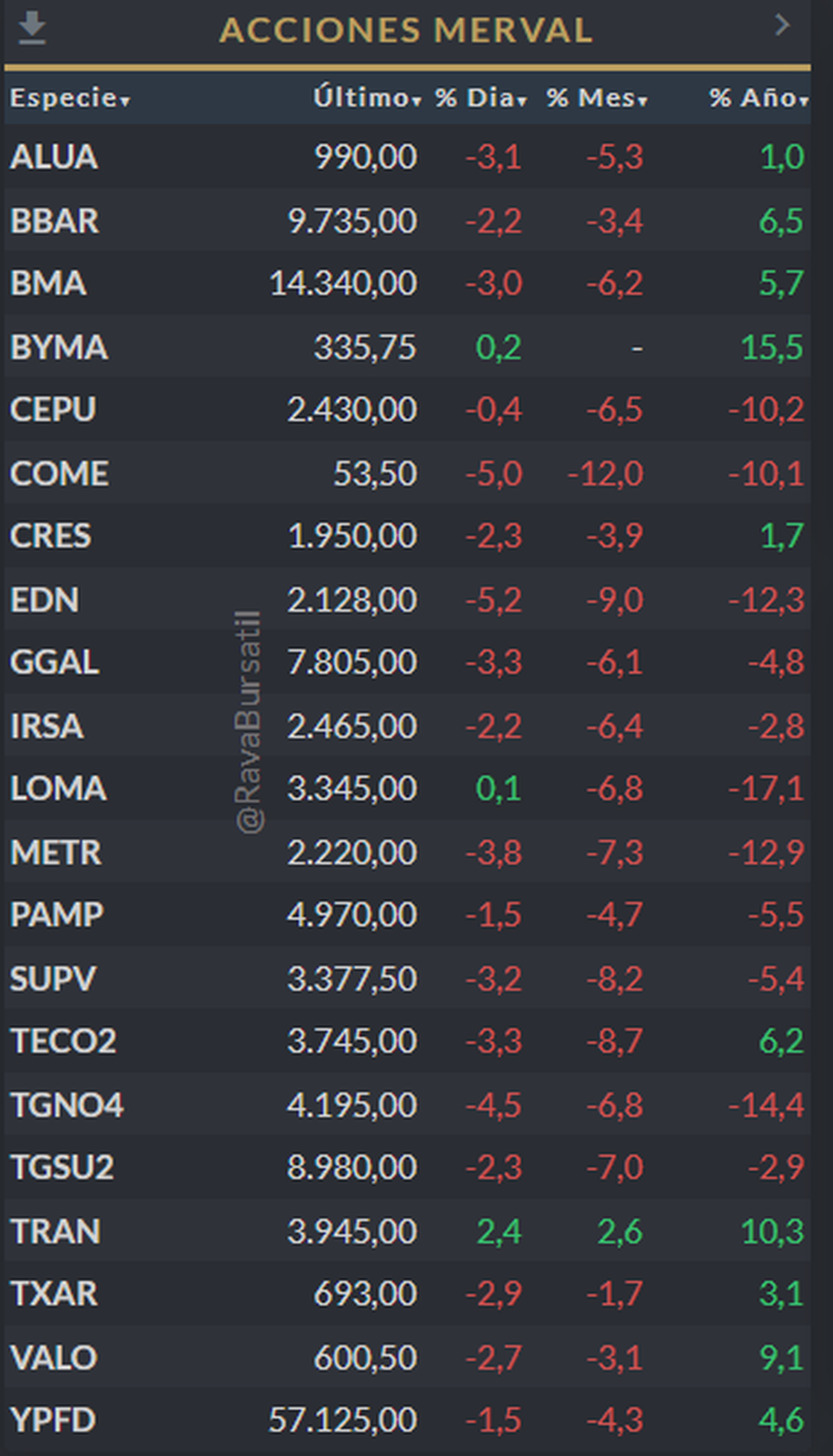
Task: Sort by the % Mes column header
Action: (x=596, y=98)
